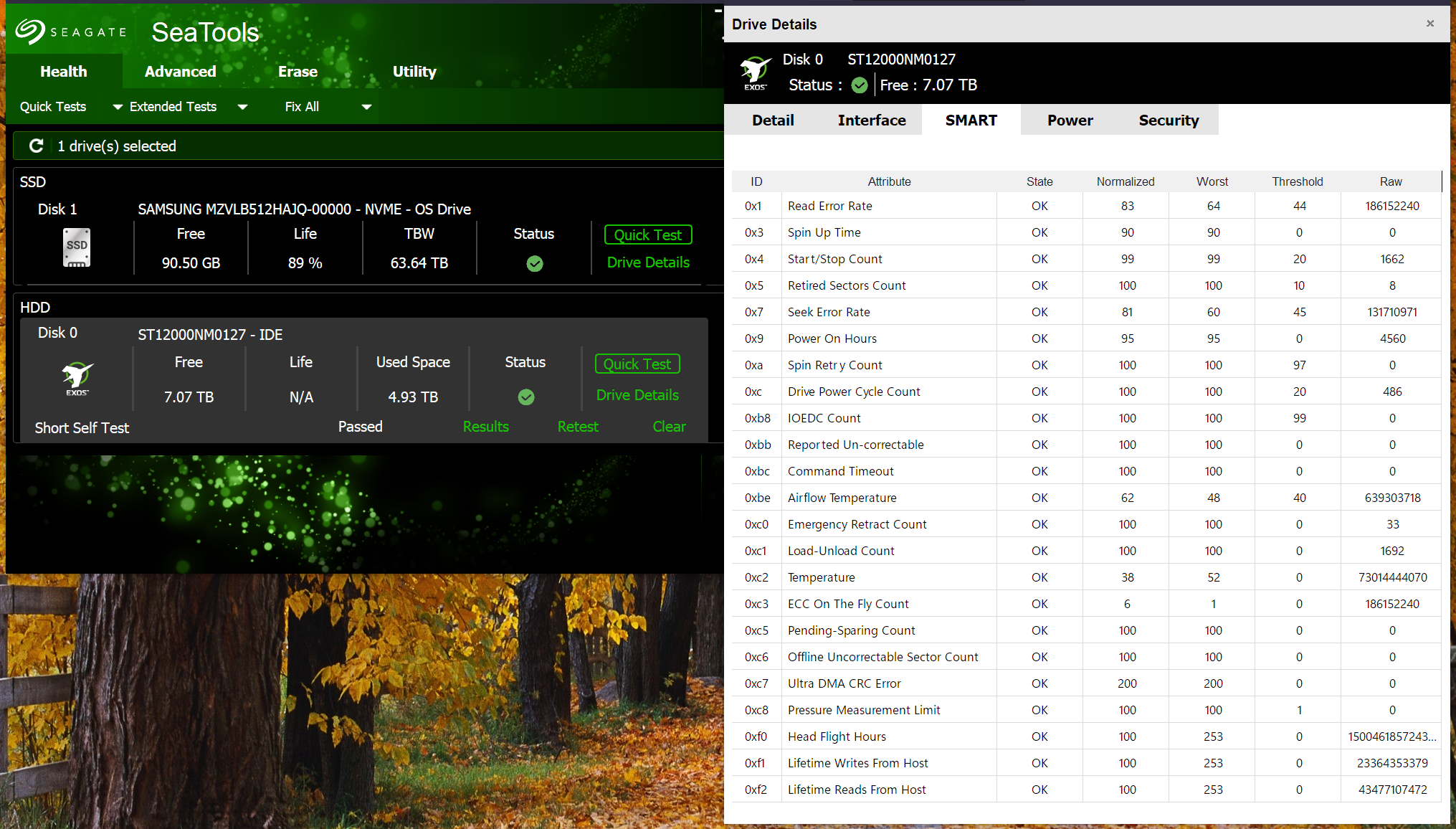Click the Command Timeout attribute row
Image resolution: width=1456 pixels, height=829 pixels.
point(1086,471)
